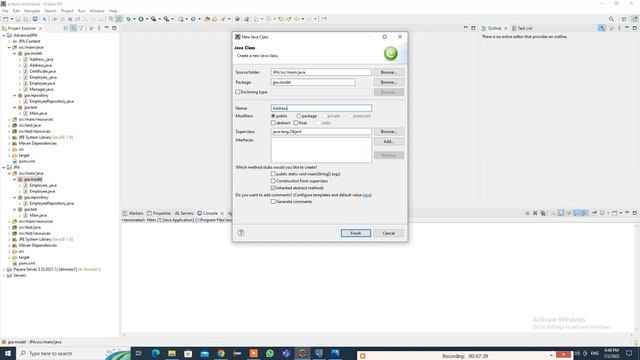Open the File menu
Image resolution: width=640 pixels, height=360 pixels.
point(5,11)
